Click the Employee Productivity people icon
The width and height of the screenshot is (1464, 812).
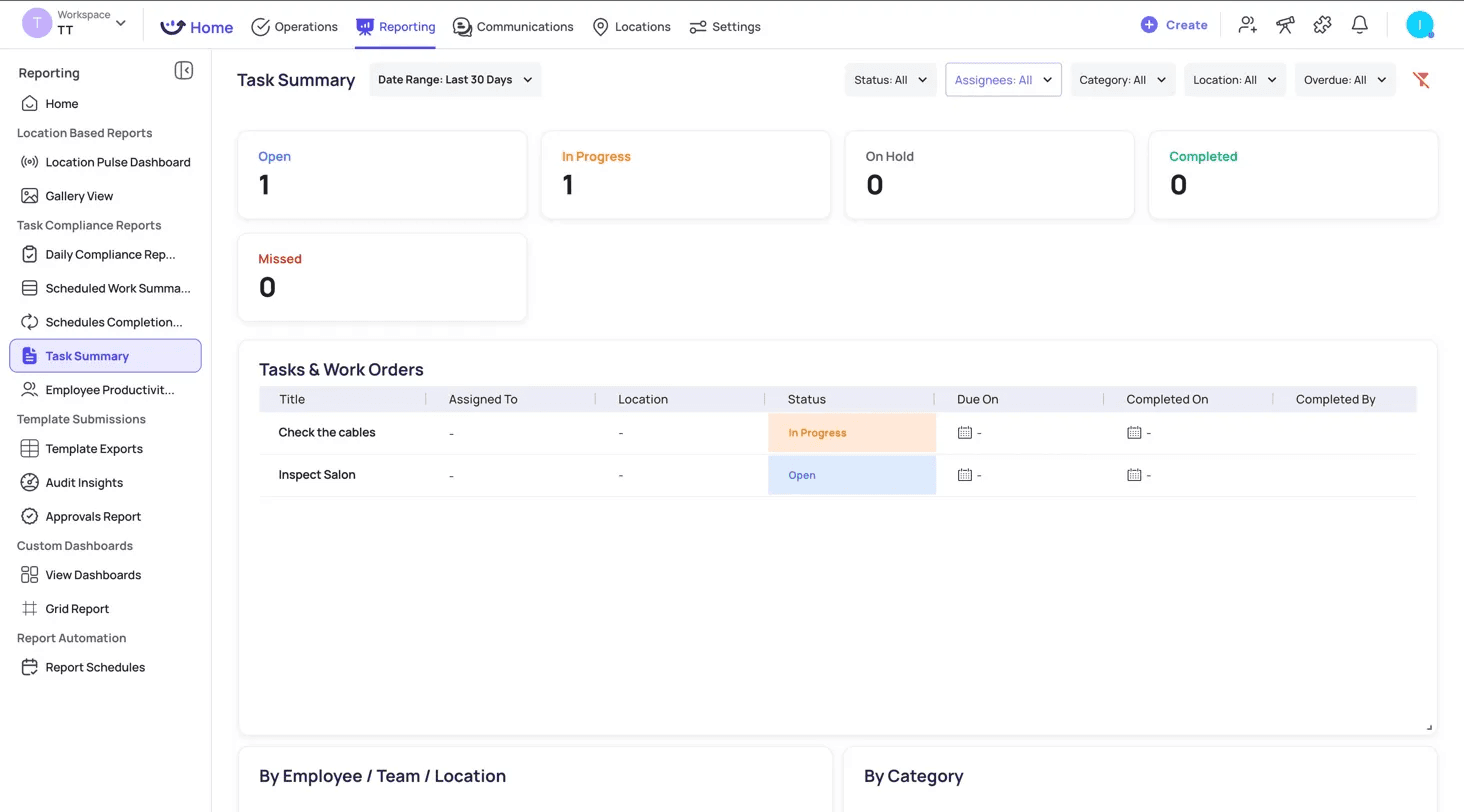pos(30,390)
